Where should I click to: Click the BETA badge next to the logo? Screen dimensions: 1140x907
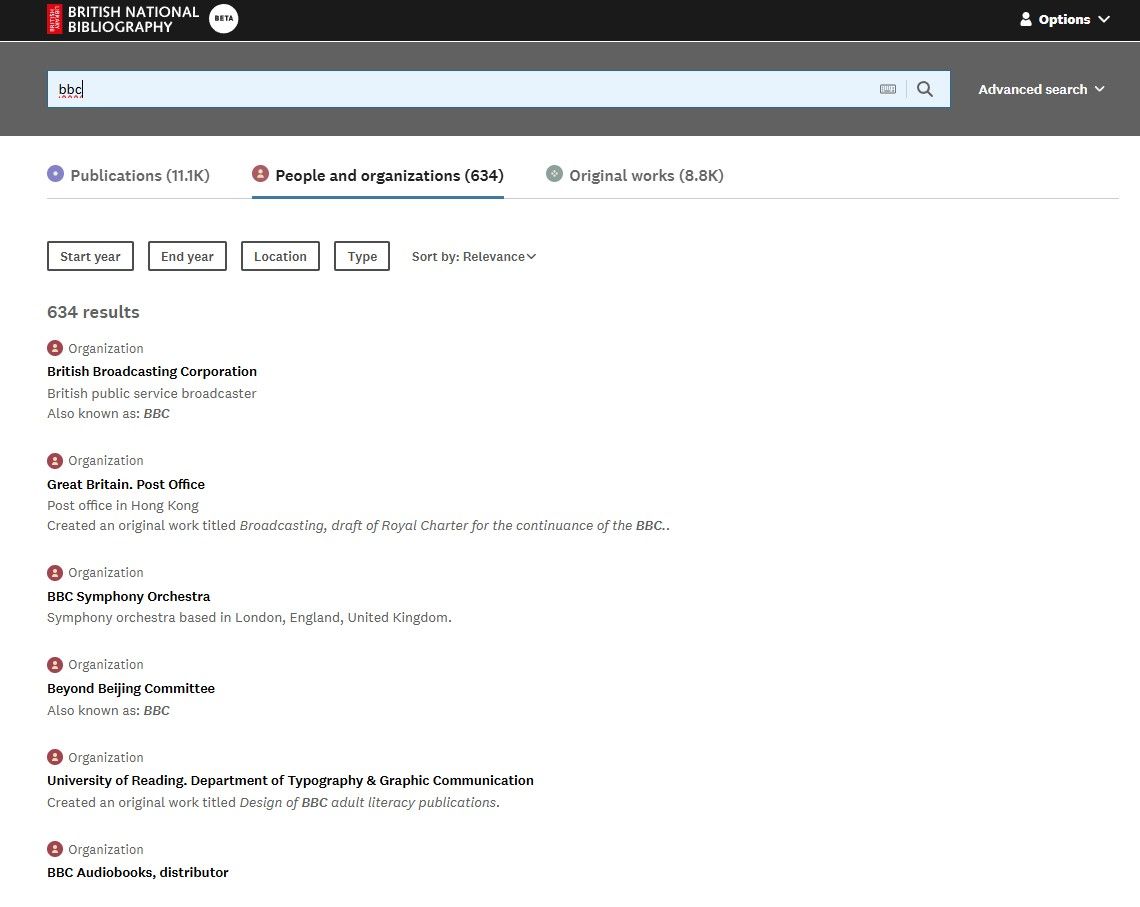pos(223,18)
